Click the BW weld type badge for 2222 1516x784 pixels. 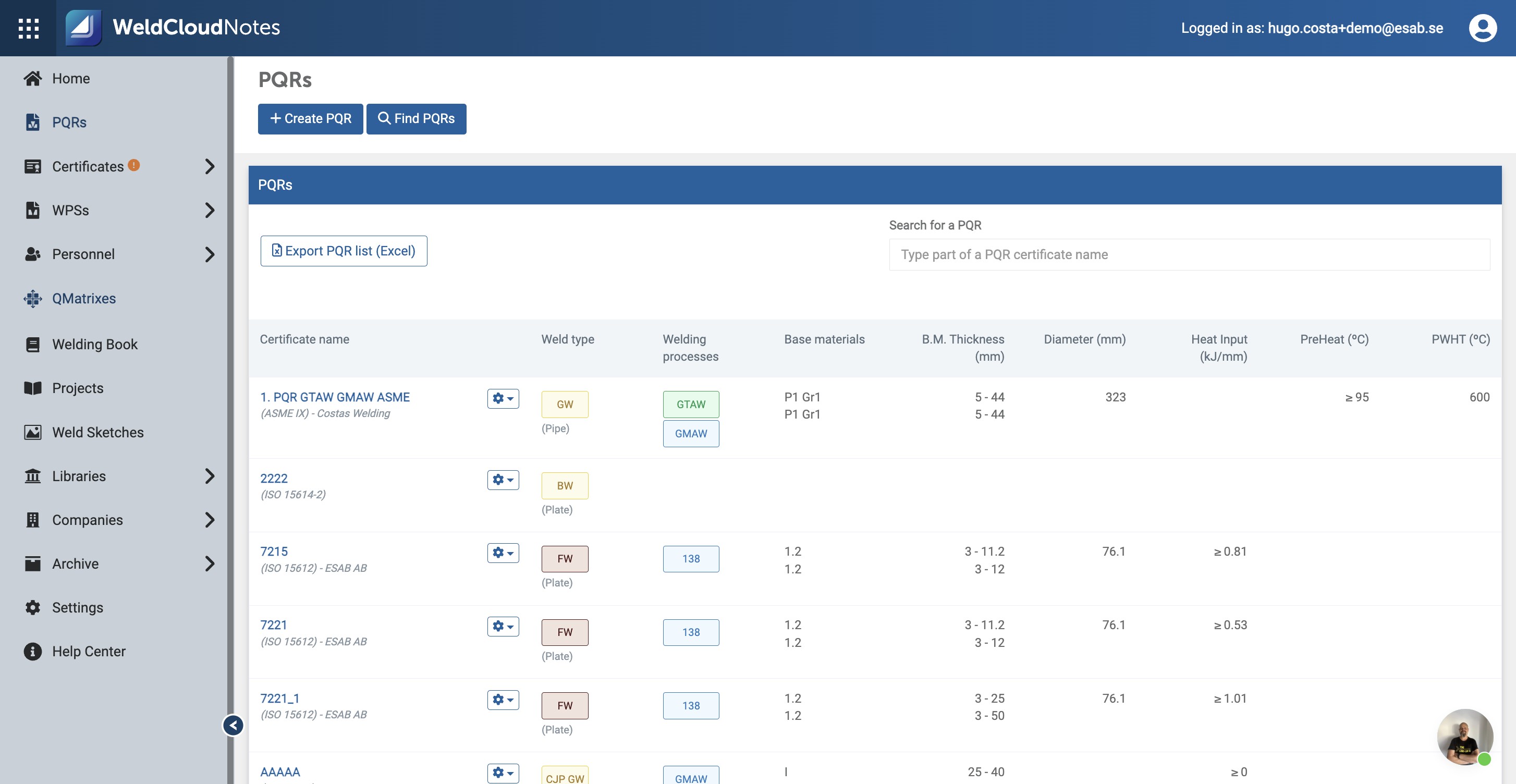tap(565, 486)
